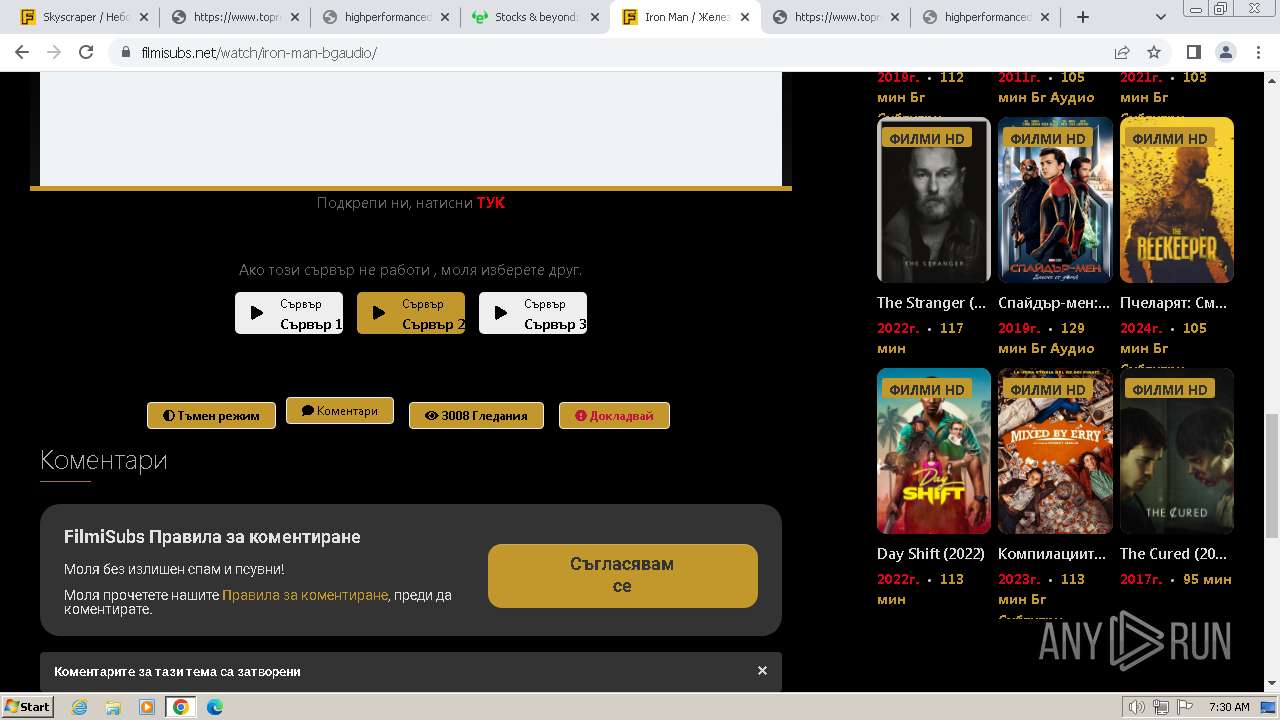Open The Cured movie poster
Screen dimensions: 1280x720
(x=1177, y=451)
